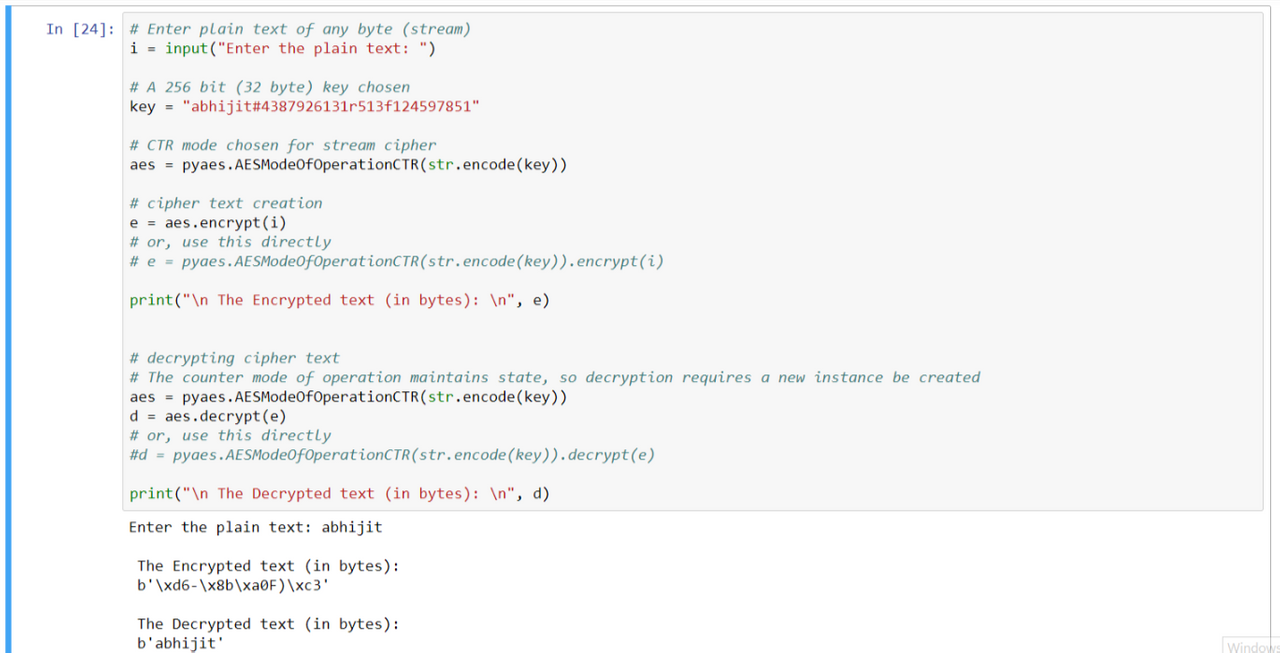Click the In [24] cell prompt
Image resolution: width=1280 pixels, height=653 pixels.
(x=79, y=29)
